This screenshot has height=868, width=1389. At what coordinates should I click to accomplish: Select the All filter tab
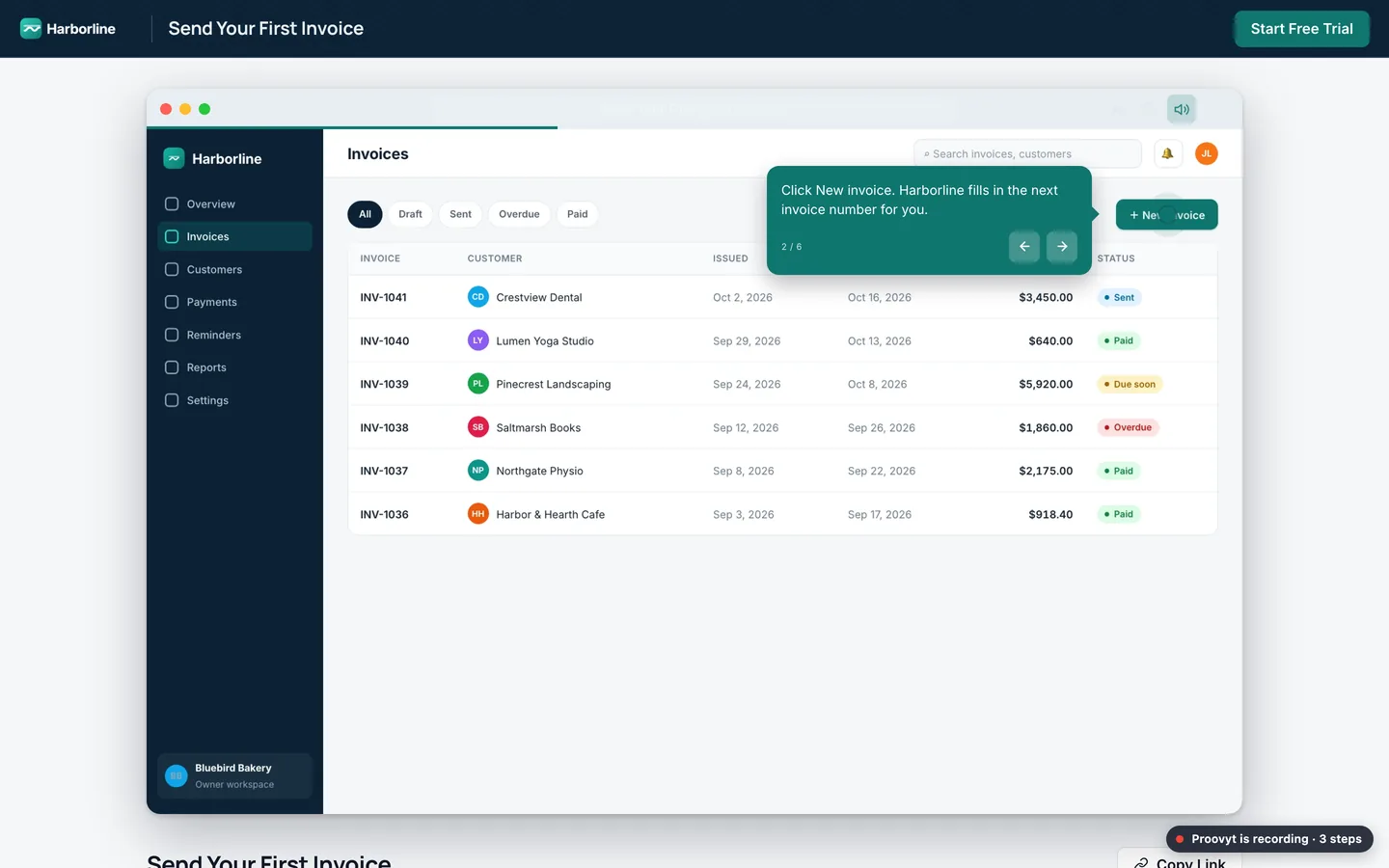(365, 214)
